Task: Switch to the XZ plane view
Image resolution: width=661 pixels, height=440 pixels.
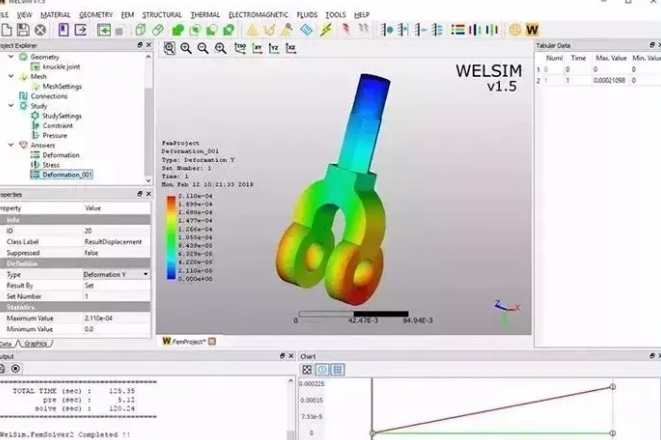Action: (291, 47)
